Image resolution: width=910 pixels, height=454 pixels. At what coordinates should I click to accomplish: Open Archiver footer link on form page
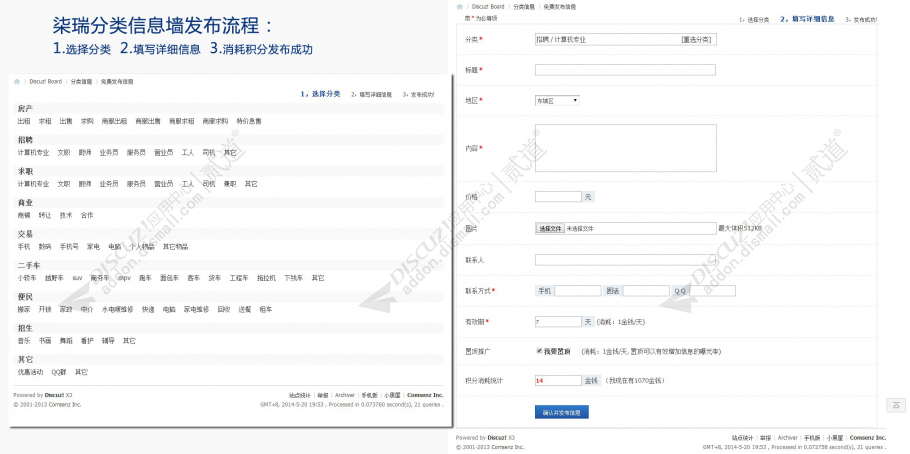788,438
